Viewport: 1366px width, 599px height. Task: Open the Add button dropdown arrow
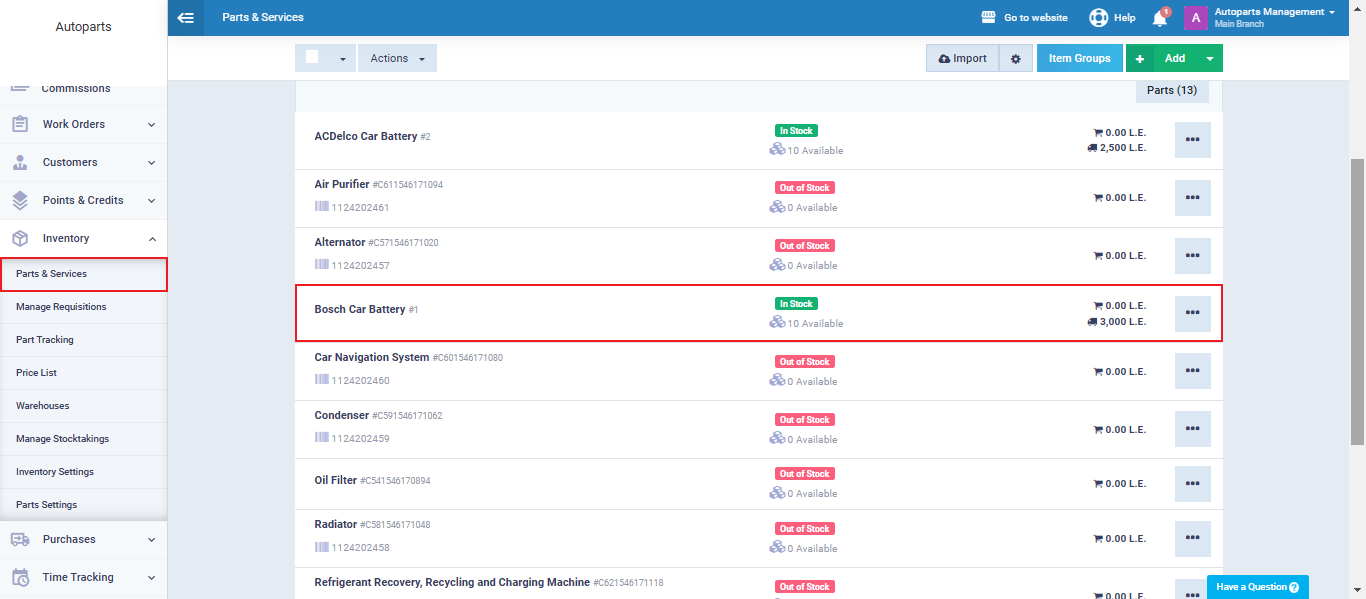(x=1210, y=58)
